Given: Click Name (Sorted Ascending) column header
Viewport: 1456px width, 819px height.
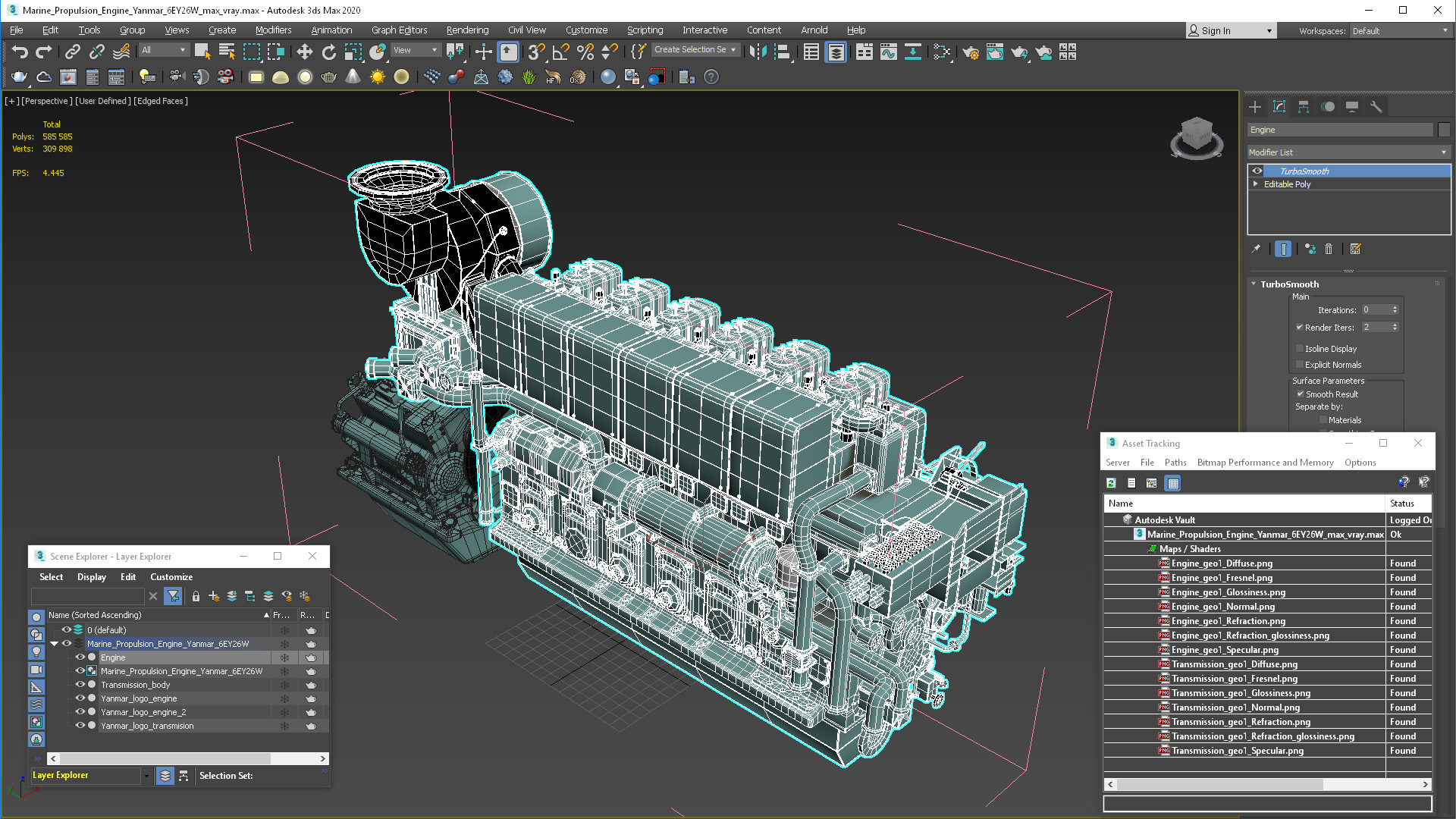Looking at the screenshot, I should [159, 615].
